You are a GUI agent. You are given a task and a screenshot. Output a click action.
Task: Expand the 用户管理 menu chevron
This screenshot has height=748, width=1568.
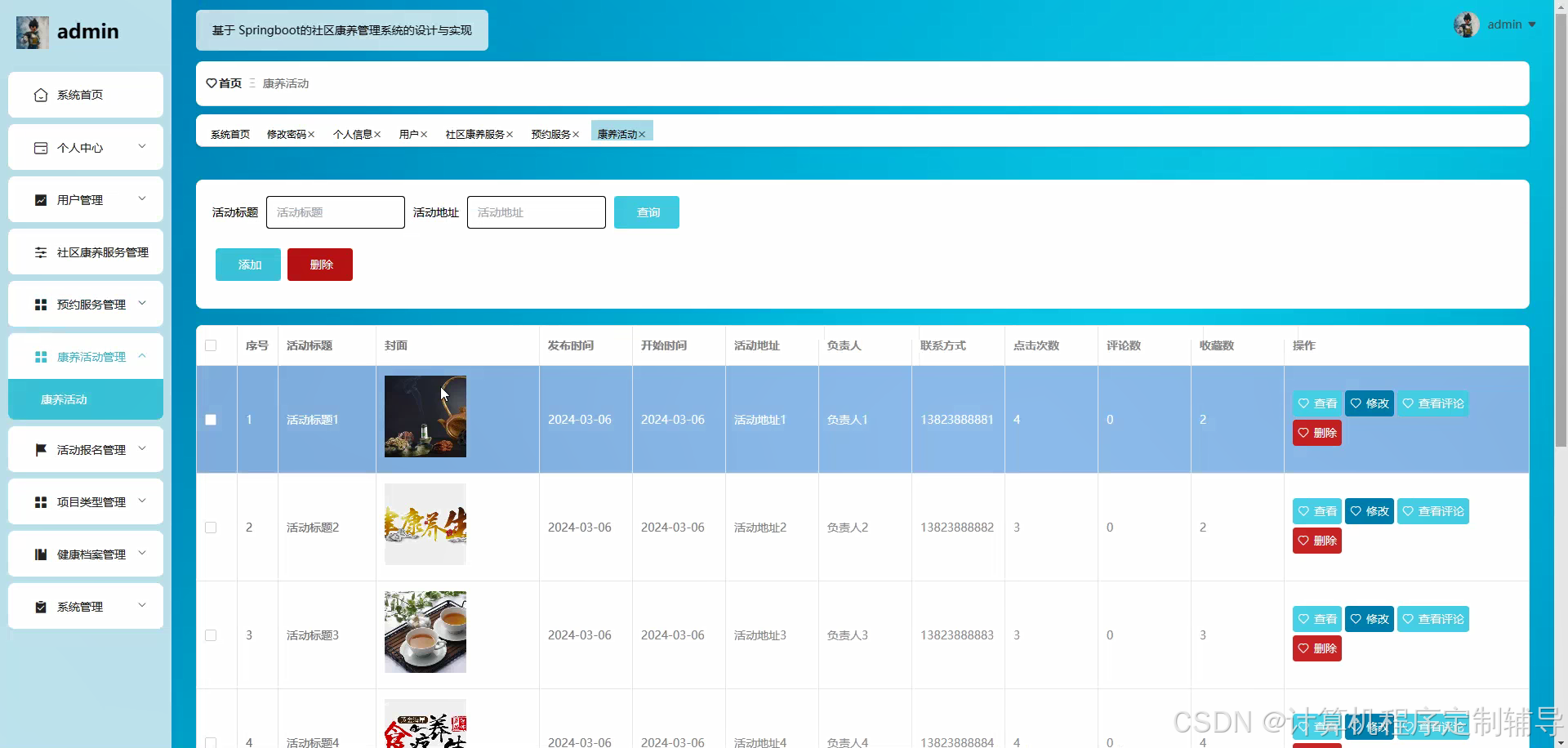click(x=142, y=199)
